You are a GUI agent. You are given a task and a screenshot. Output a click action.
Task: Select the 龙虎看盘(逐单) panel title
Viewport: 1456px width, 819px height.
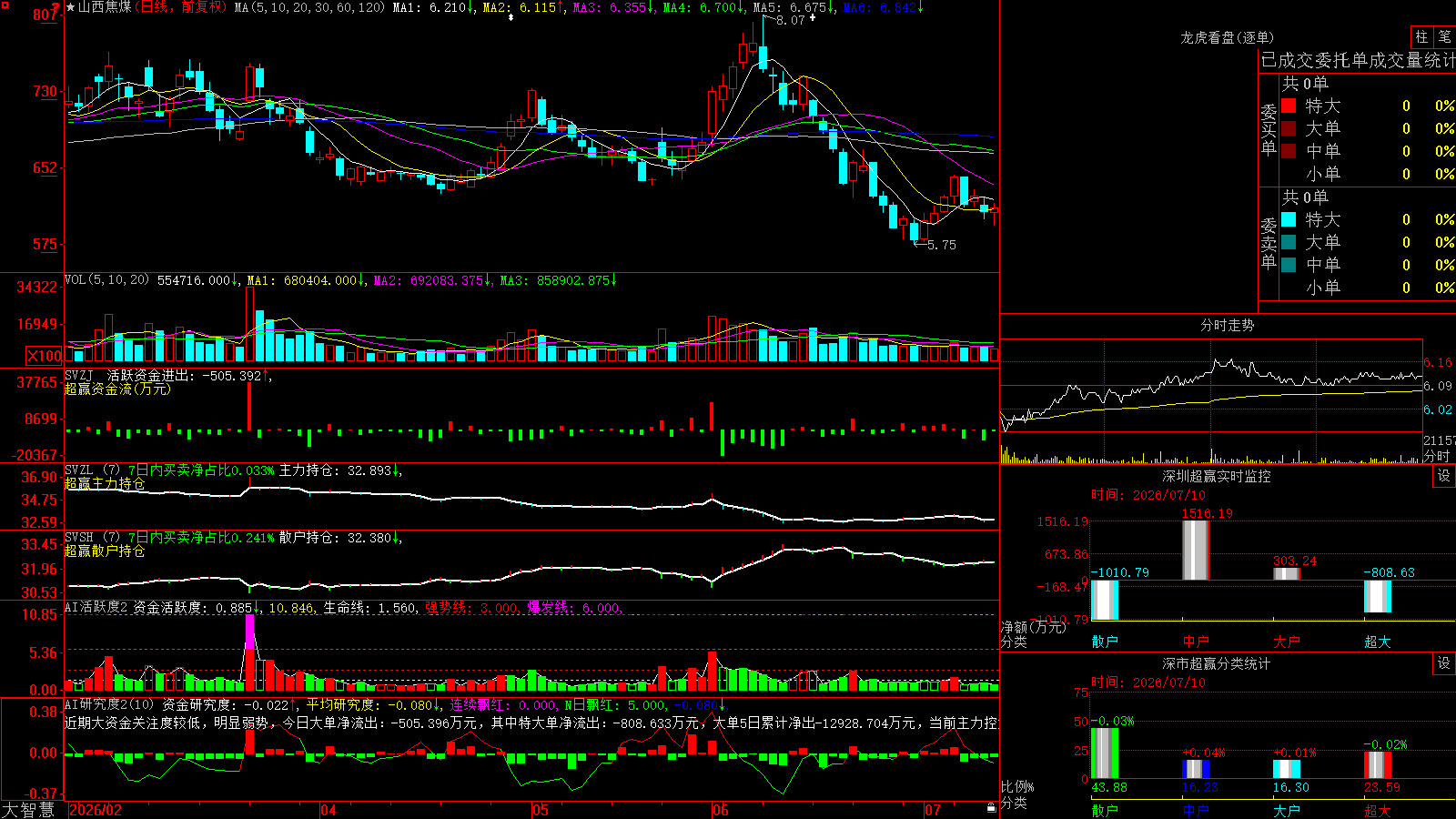1227,37
